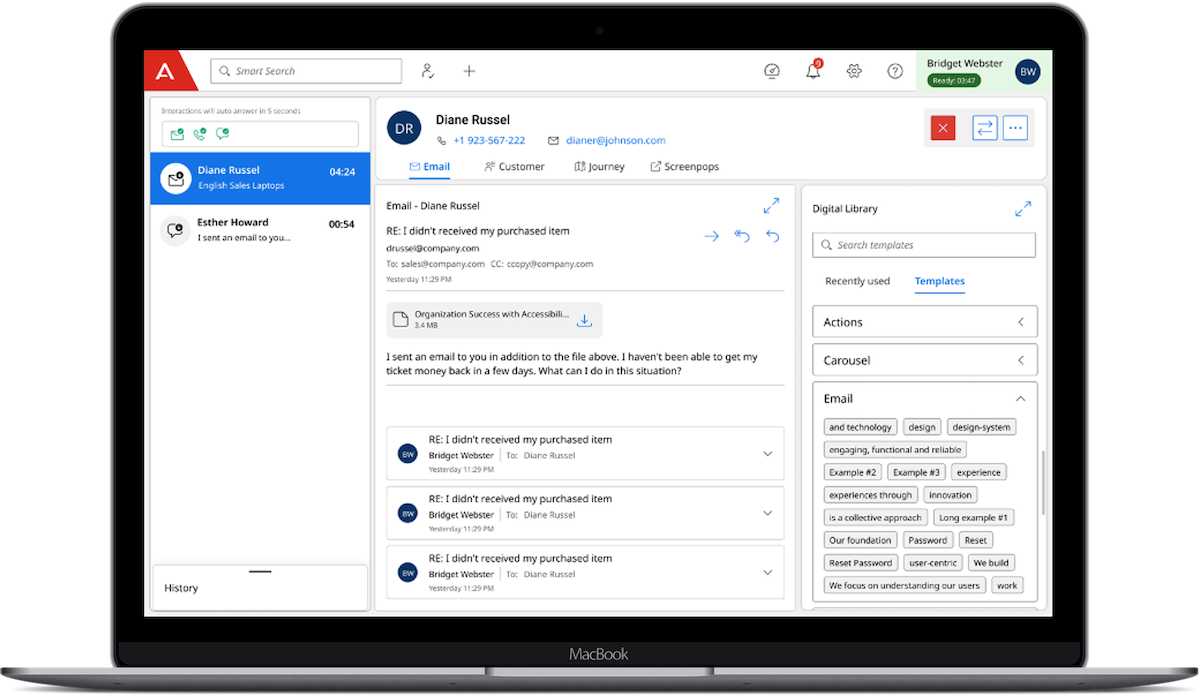Image resolution: width=1200 pixels, height=696 pixels.
Task: Click the transfer arrows button
Action: tap(985, 128)
